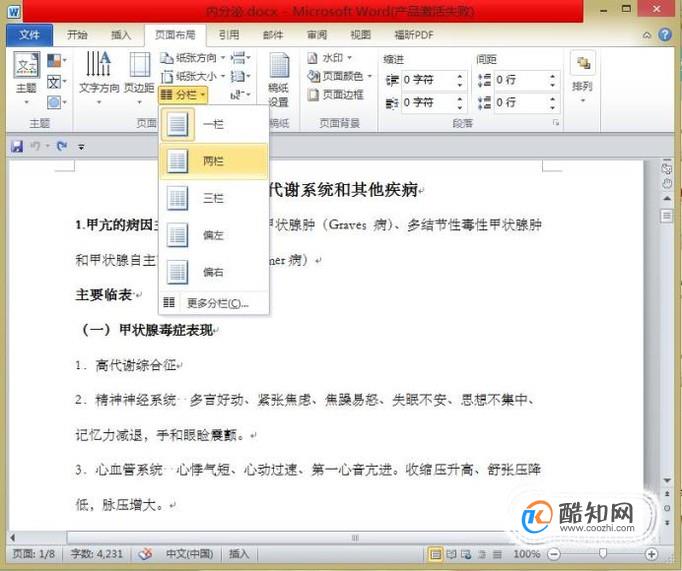The image size is (682, 571).
Task: Switch to the Mailings (邮件) tab
Action: [x=273, y=35]
